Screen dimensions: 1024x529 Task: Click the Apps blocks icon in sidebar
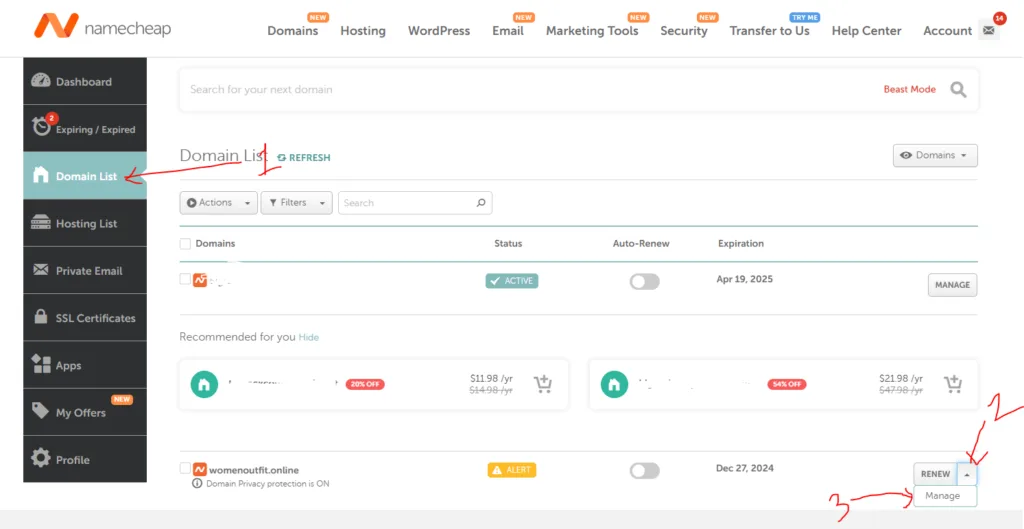[x=41, y=364]
